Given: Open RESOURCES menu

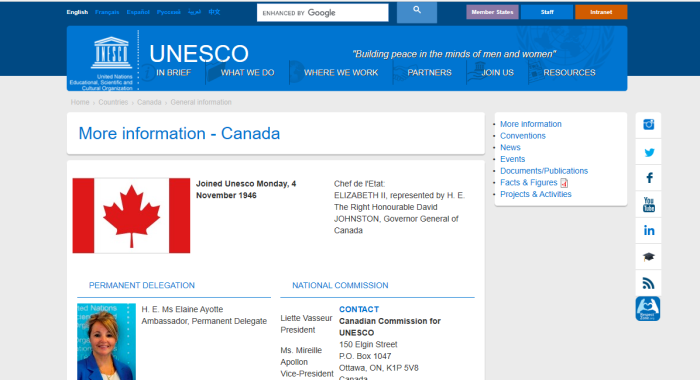Looking at the screenshot, I should click(x=569, y=72).
